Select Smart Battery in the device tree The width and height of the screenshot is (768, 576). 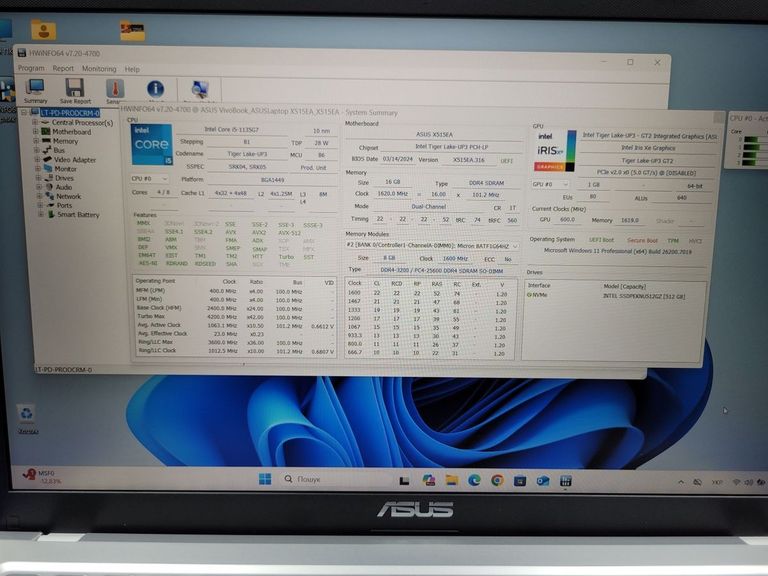(x=78, y=215)
